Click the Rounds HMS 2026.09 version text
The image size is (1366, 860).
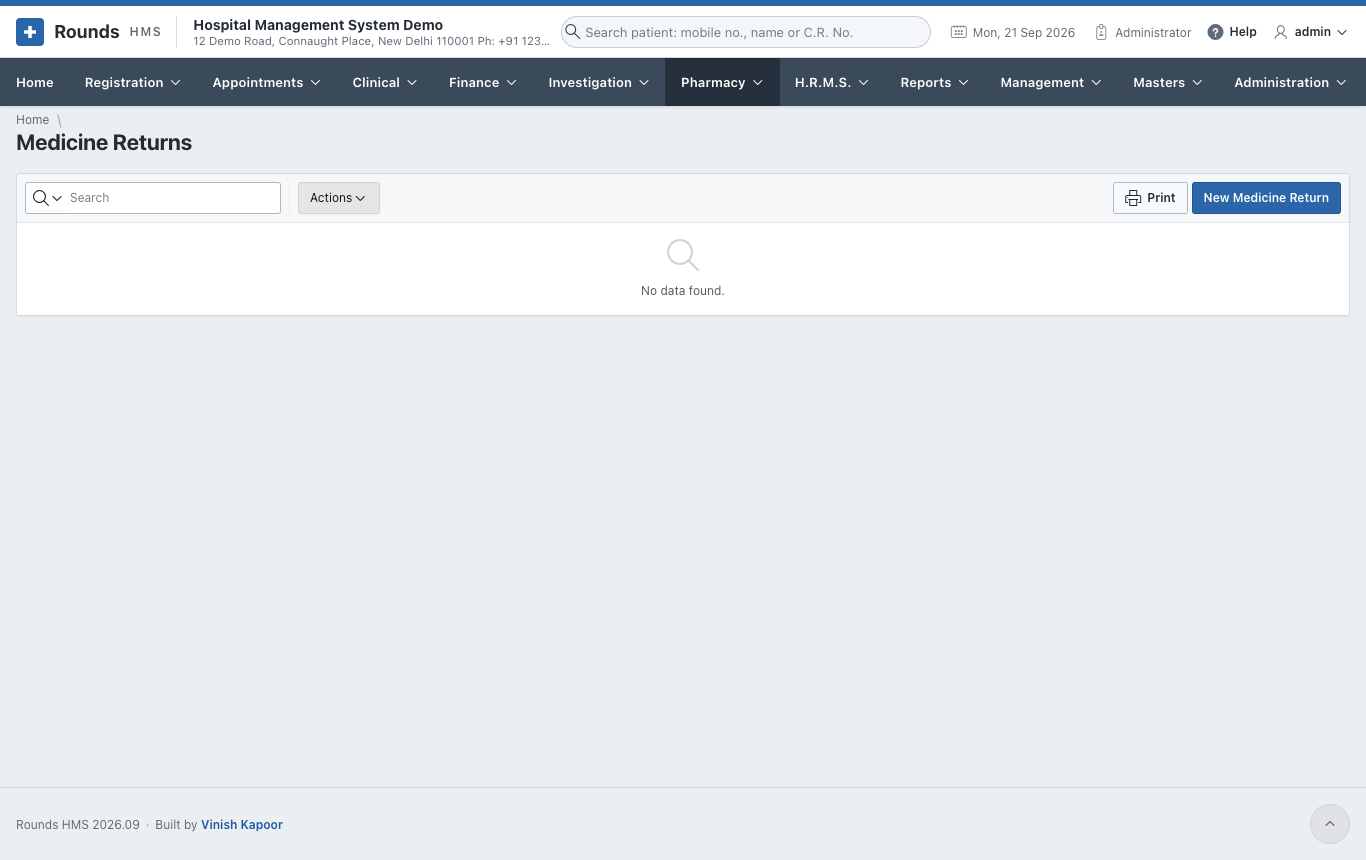pyautogui.click(x=78, y=825)
